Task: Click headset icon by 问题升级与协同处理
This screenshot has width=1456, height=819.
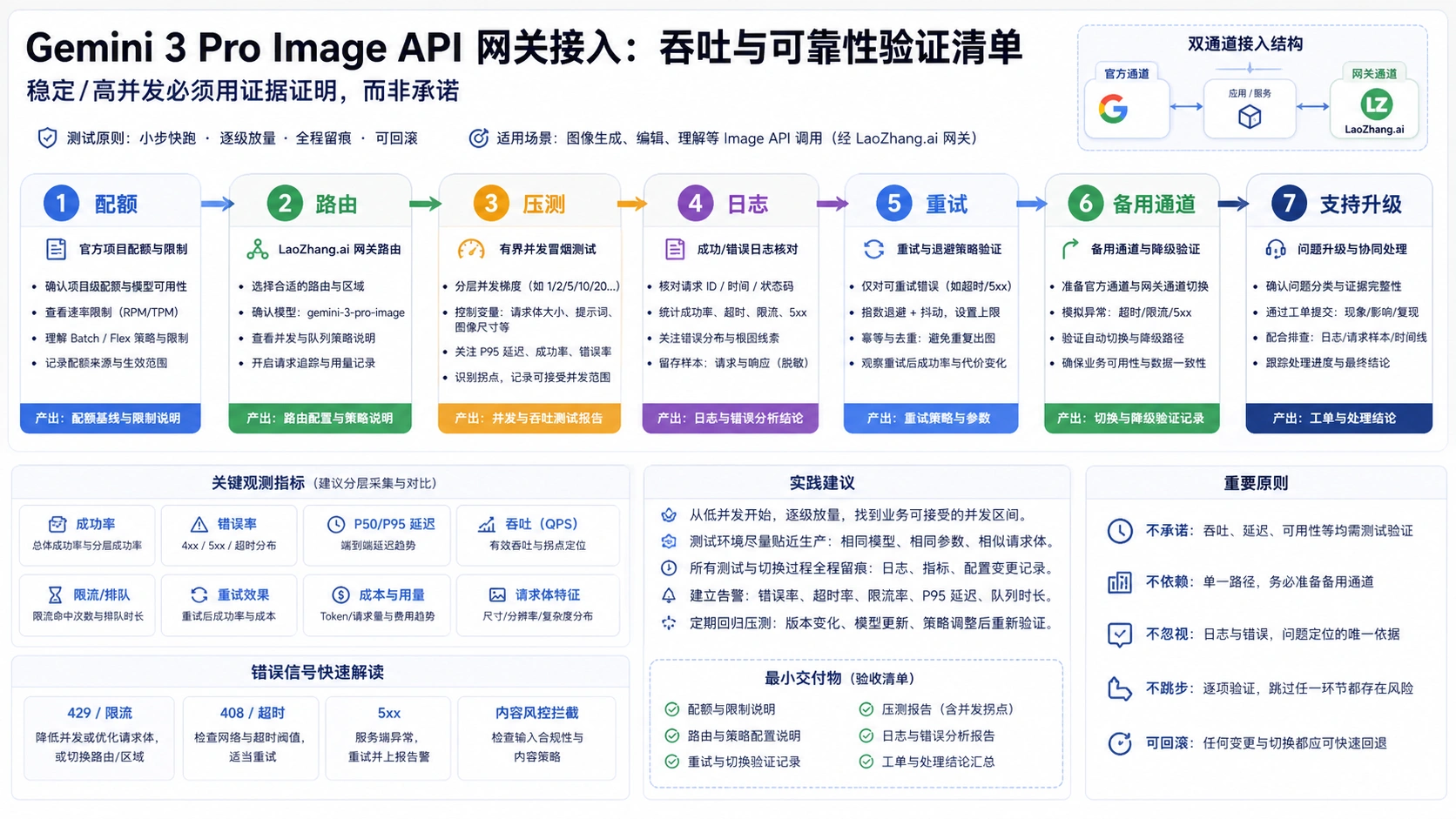Action: (1276, 250)
